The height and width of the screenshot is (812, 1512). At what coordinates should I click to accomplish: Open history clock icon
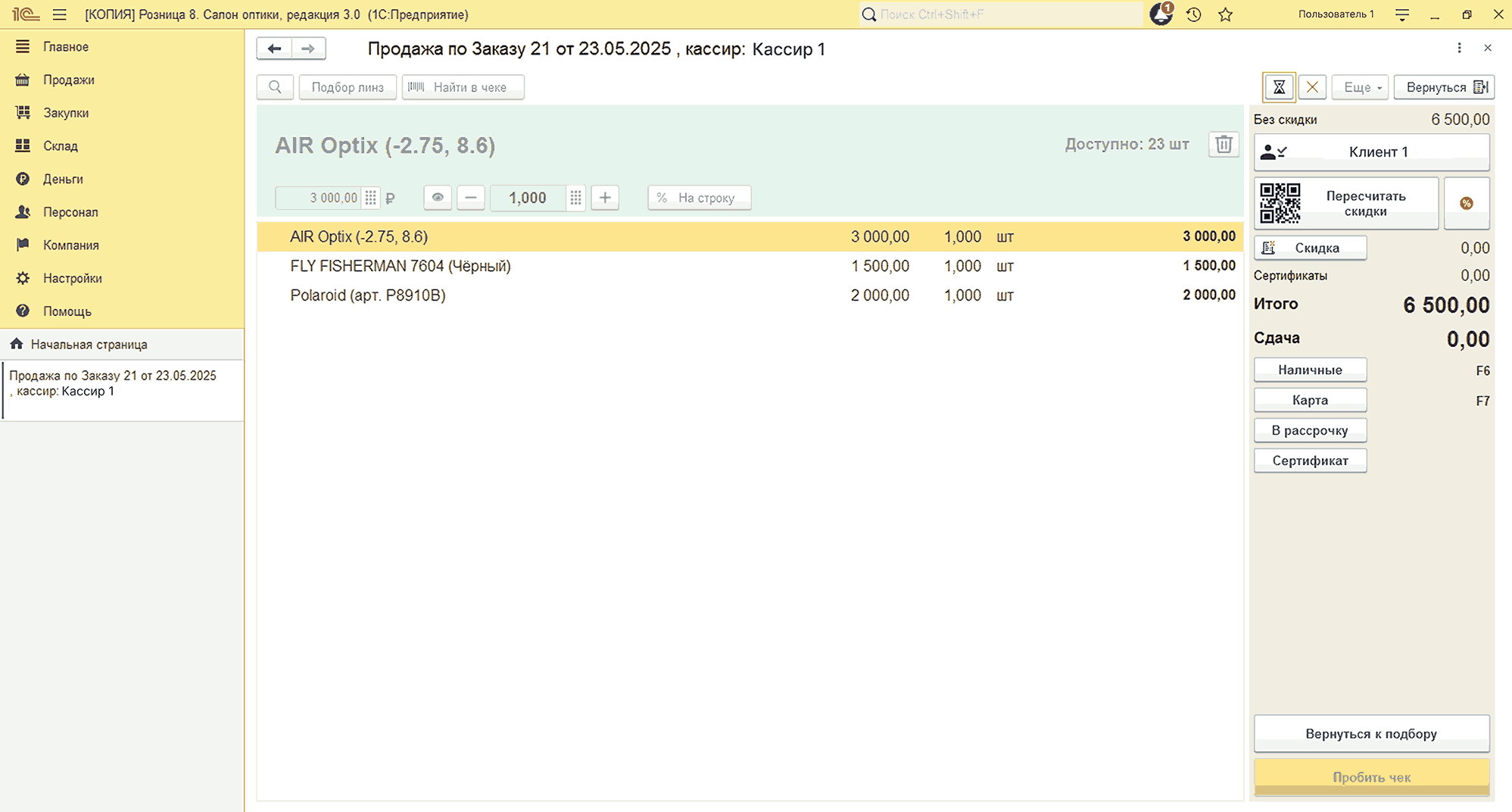click(x=1194, y=14)
